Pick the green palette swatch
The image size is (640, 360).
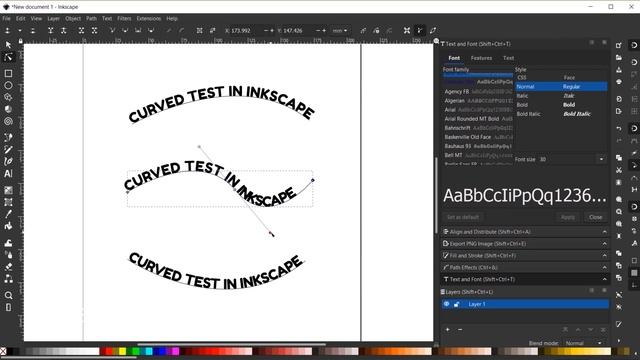point(136,351)
